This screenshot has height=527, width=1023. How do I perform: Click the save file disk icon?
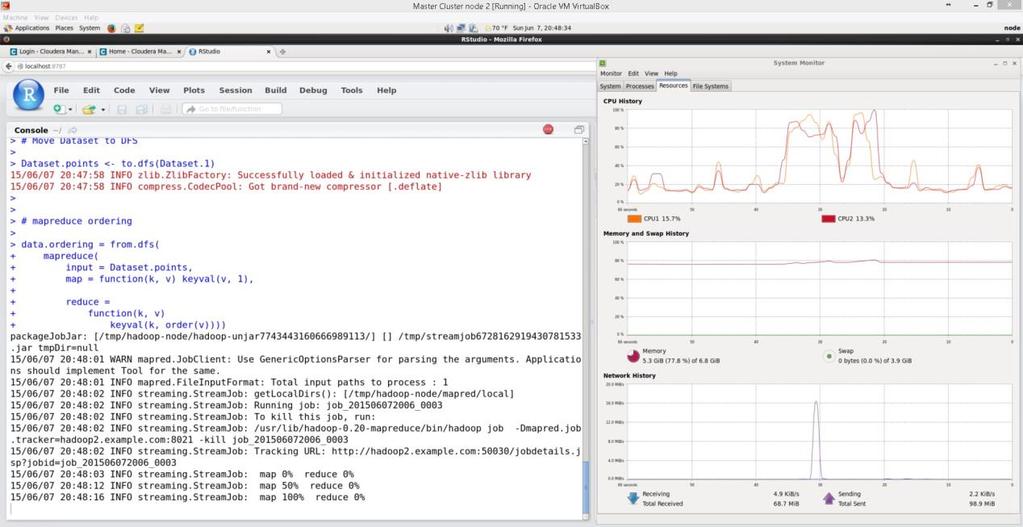pyautogui.click(x=121, y=109)
